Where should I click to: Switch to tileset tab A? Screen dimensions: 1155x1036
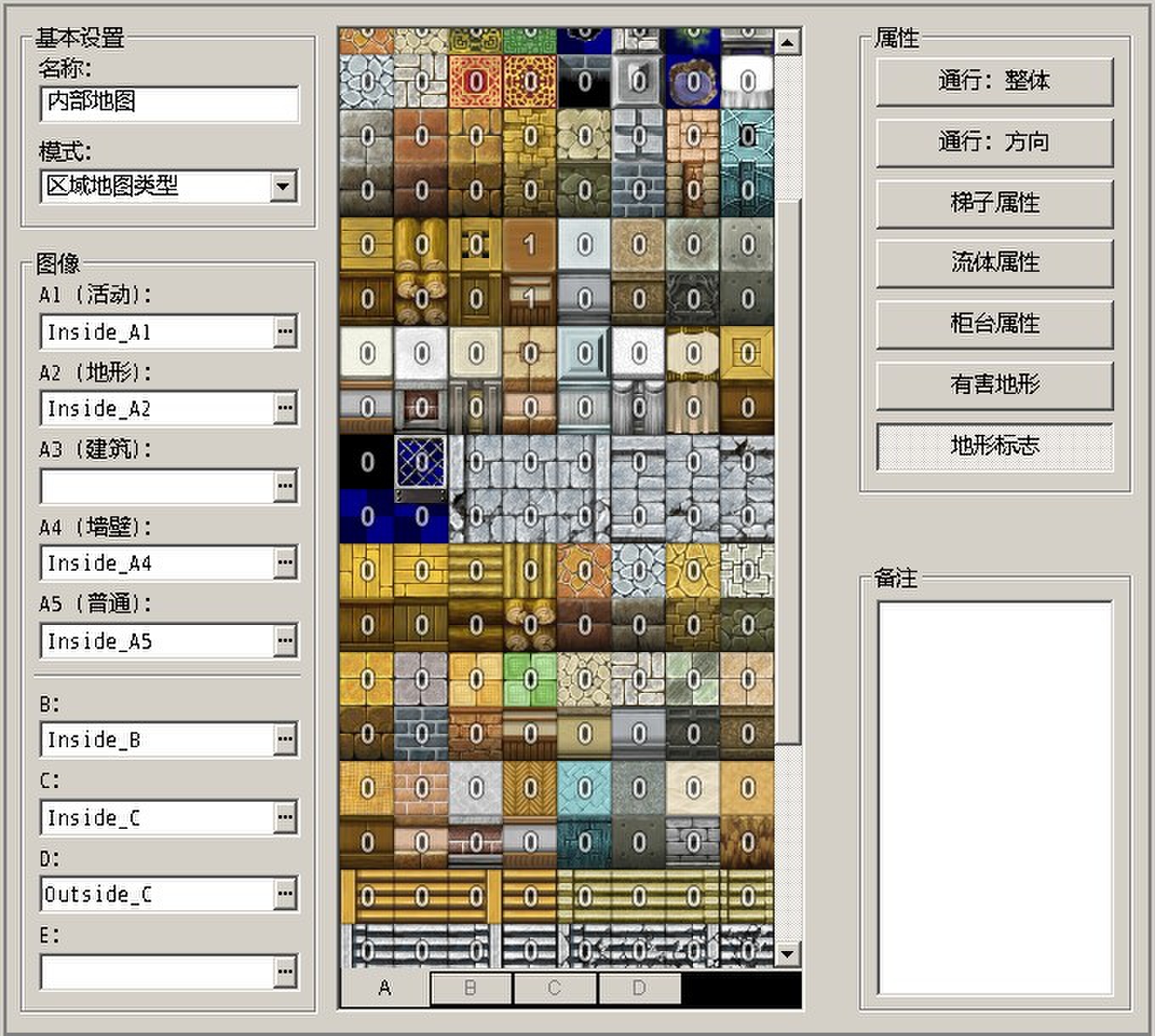tap(385, 988)
